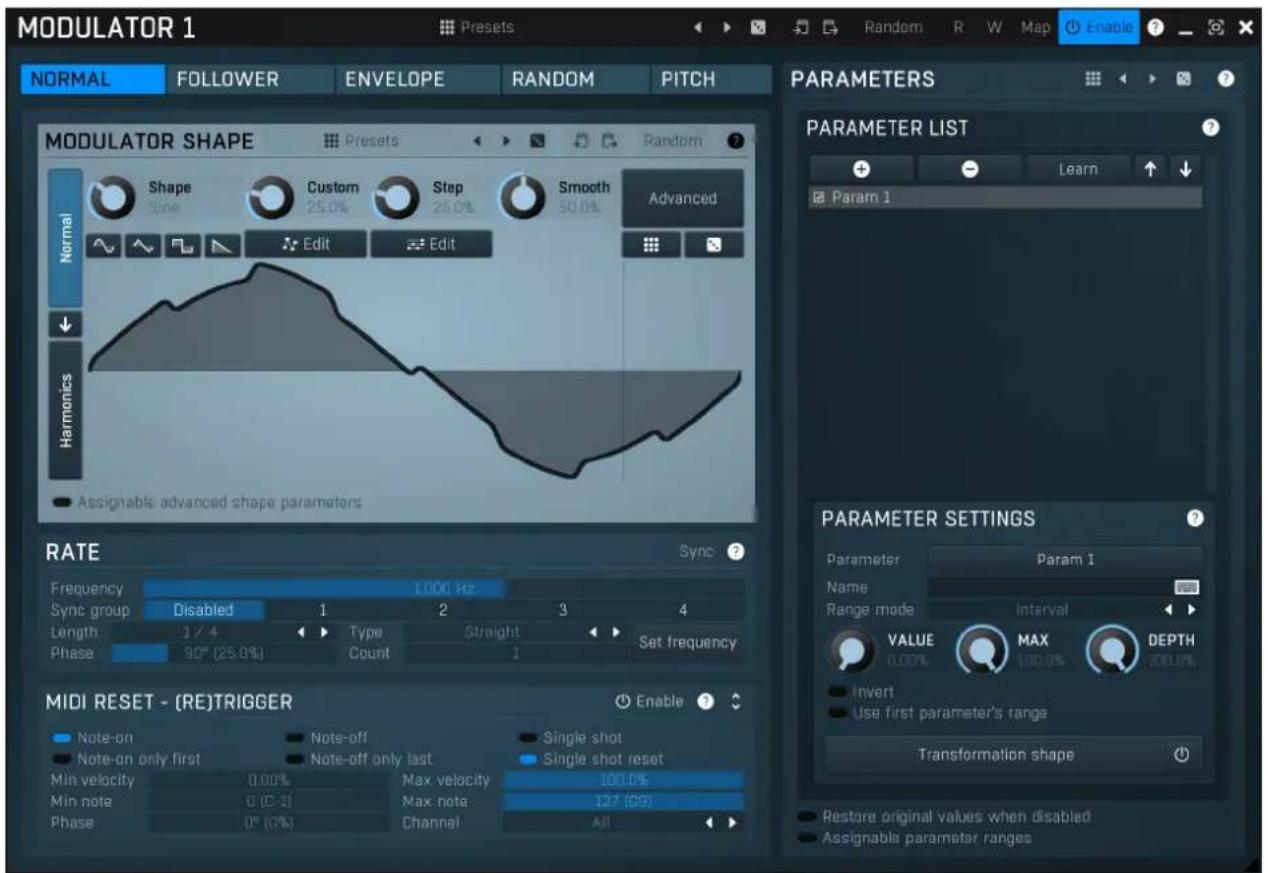Open Parameters panel presets grid icon
Image resolution: width=1268 pixels, height=873 pixels.
pos(1095,80)
